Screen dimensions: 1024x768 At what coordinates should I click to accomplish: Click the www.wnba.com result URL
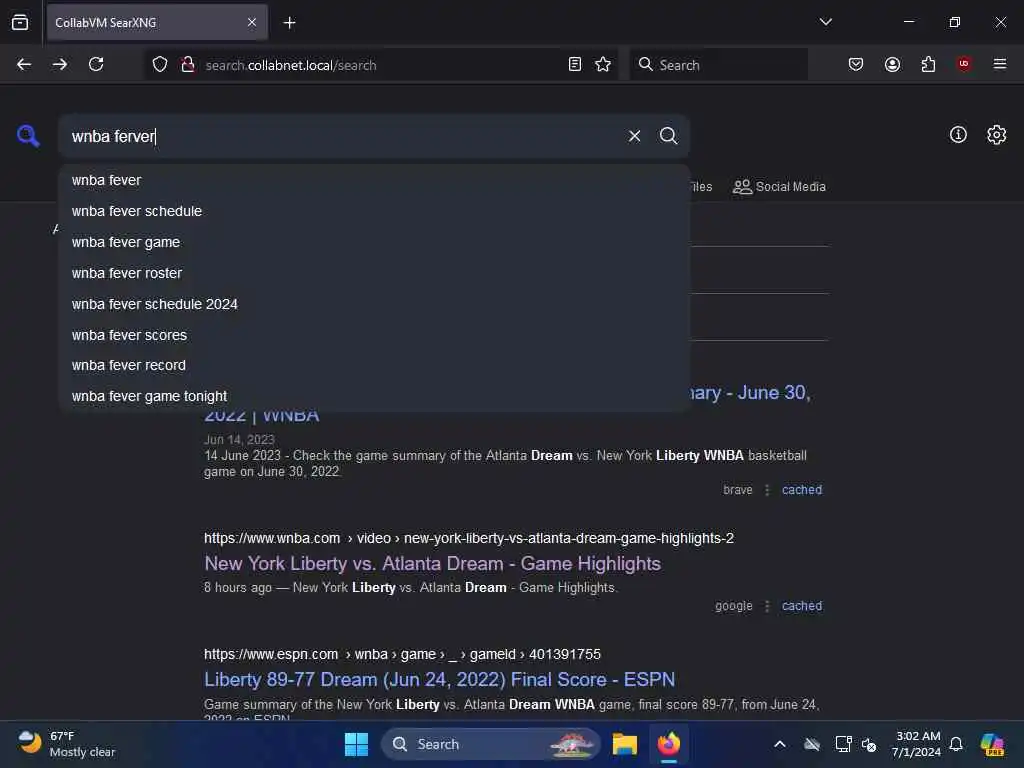click(468, 538)
